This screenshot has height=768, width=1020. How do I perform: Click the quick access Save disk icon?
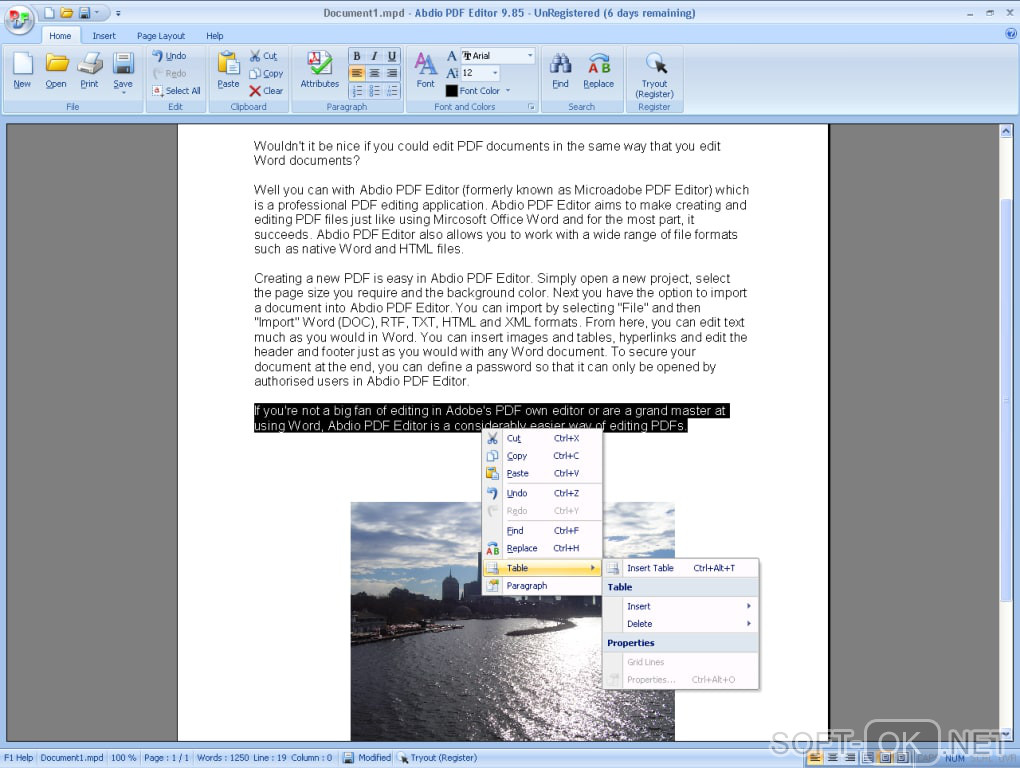(x=85, y=12)
